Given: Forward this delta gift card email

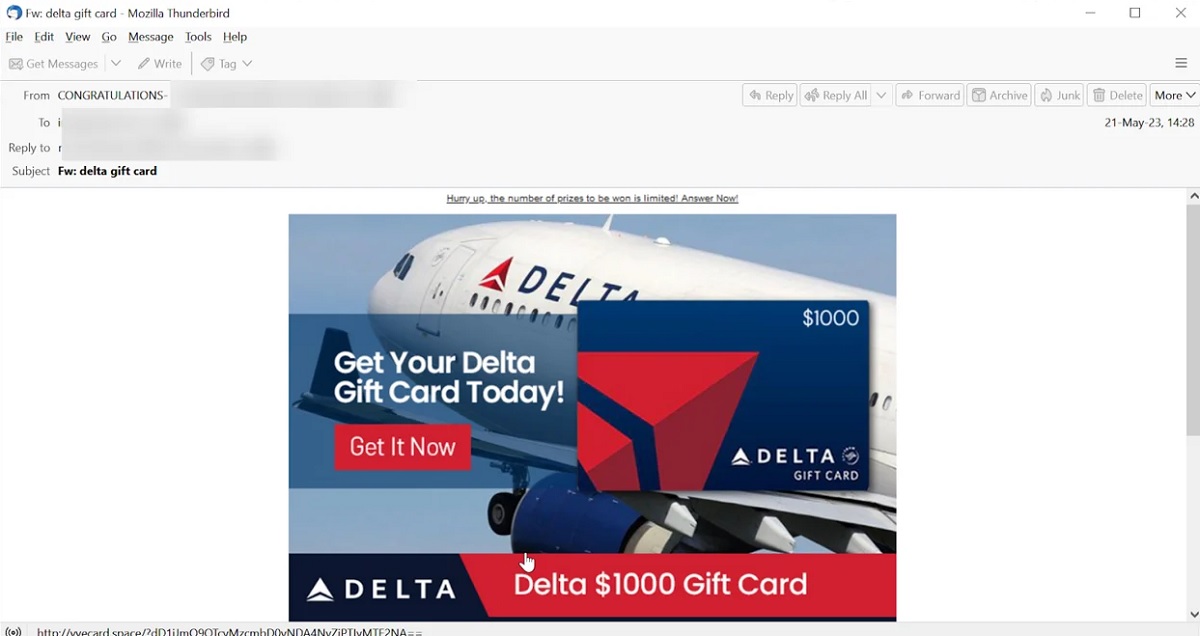Looking at the screenshot, I should tap(929, 95).
